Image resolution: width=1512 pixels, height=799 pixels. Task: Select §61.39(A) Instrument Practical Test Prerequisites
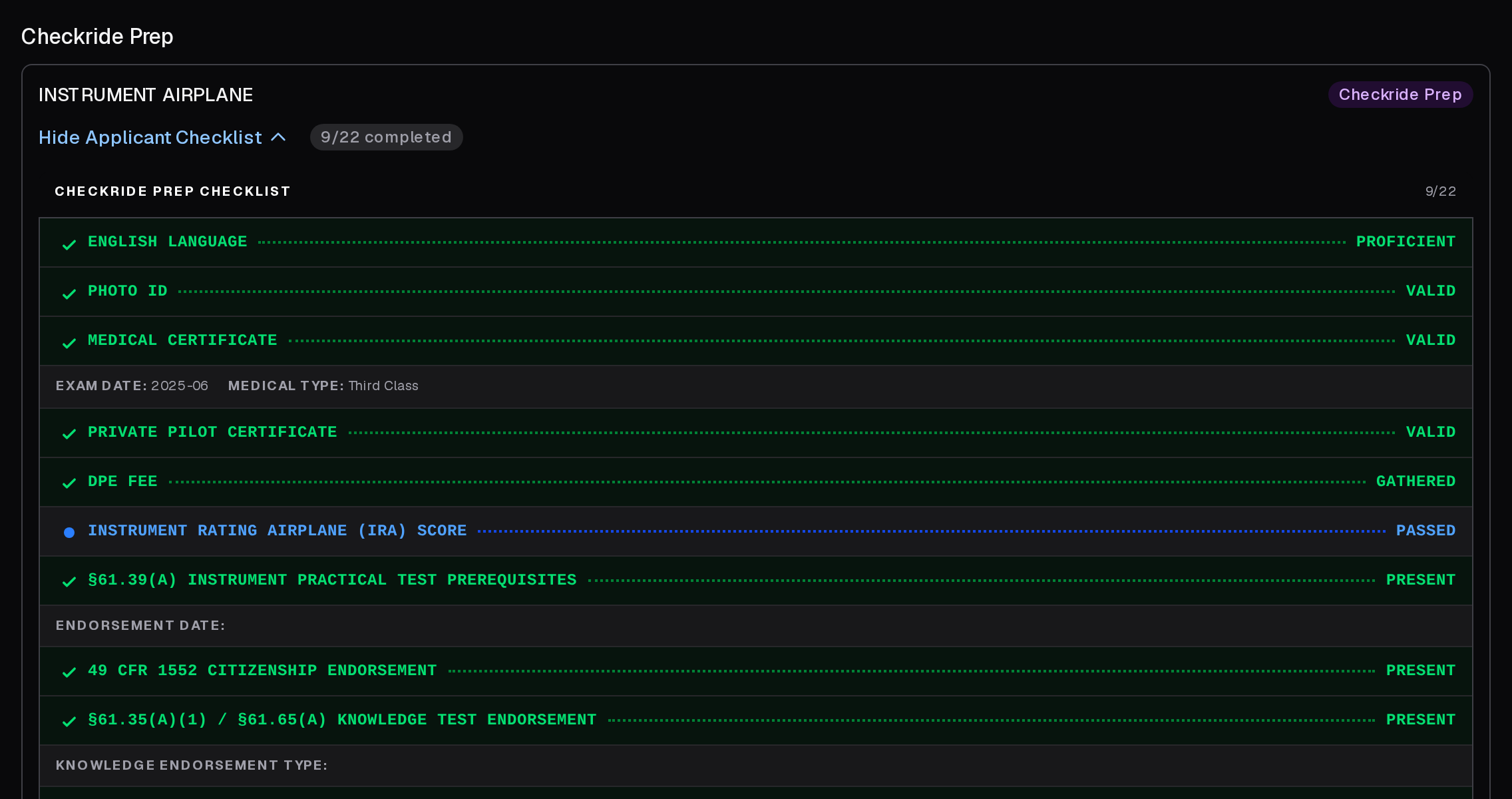[332, 580]
